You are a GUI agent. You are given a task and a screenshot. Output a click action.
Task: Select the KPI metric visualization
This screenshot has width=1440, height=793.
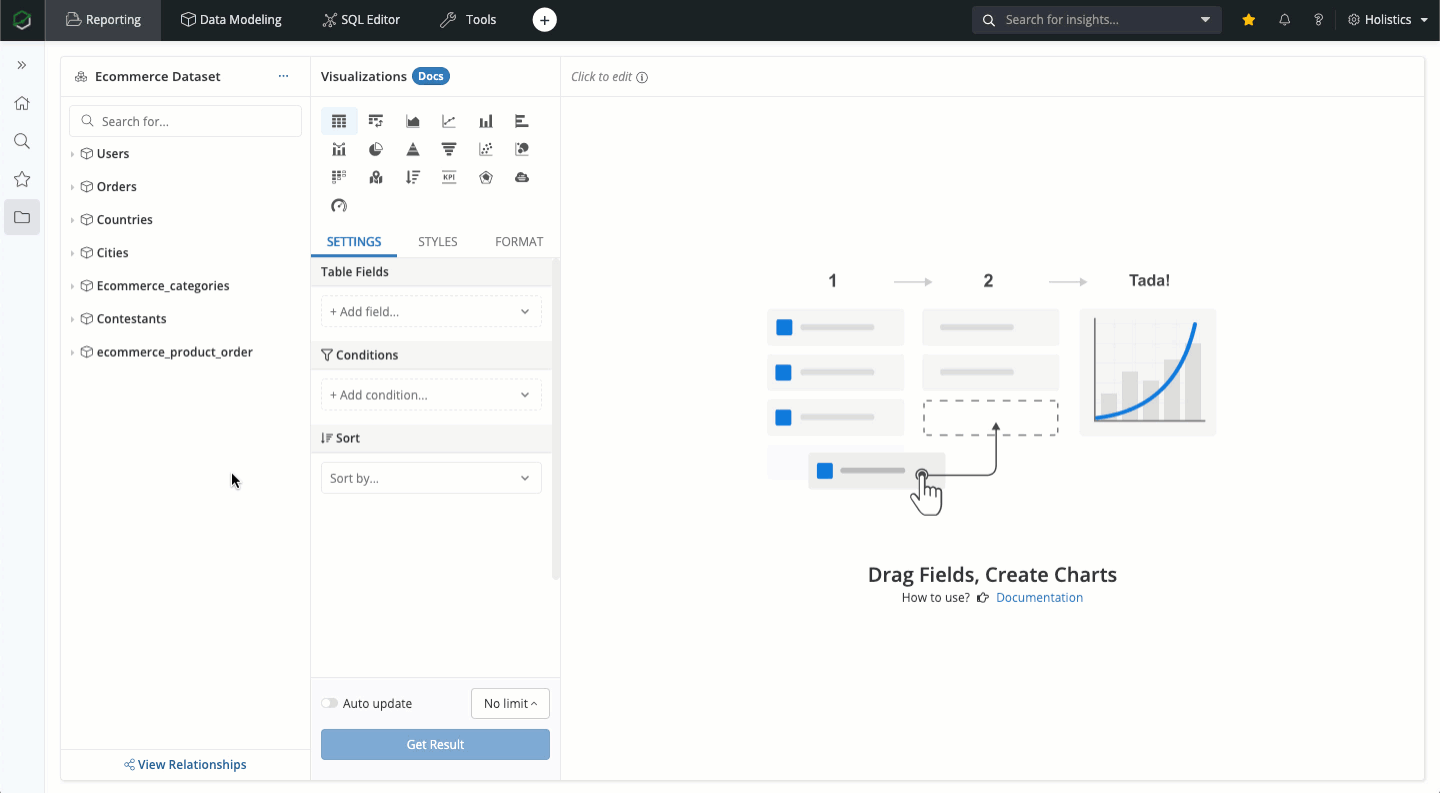click(449, 177)
